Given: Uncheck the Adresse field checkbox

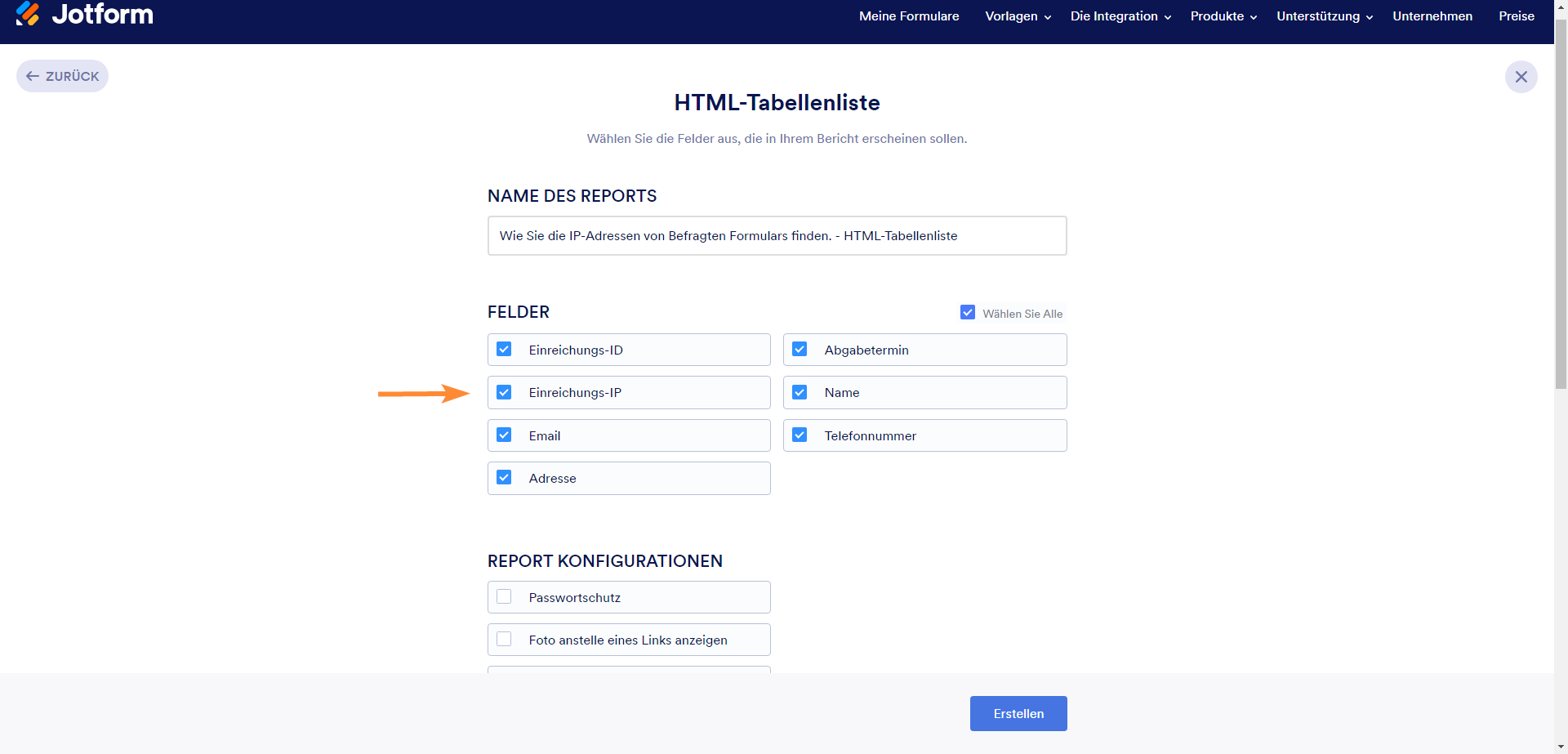Looking at the screenshot, I should [x=505, y=478].
